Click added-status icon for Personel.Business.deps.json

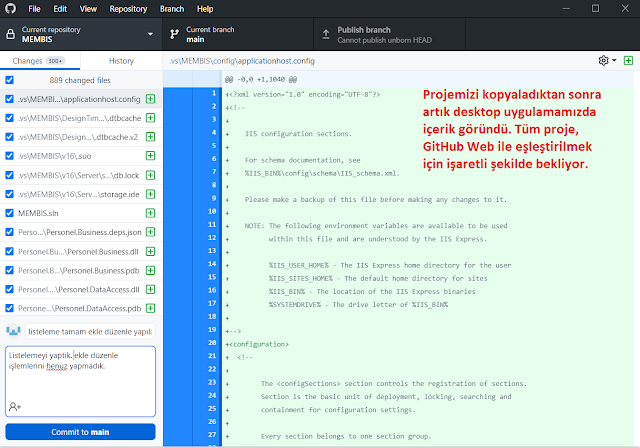point(151,232)
